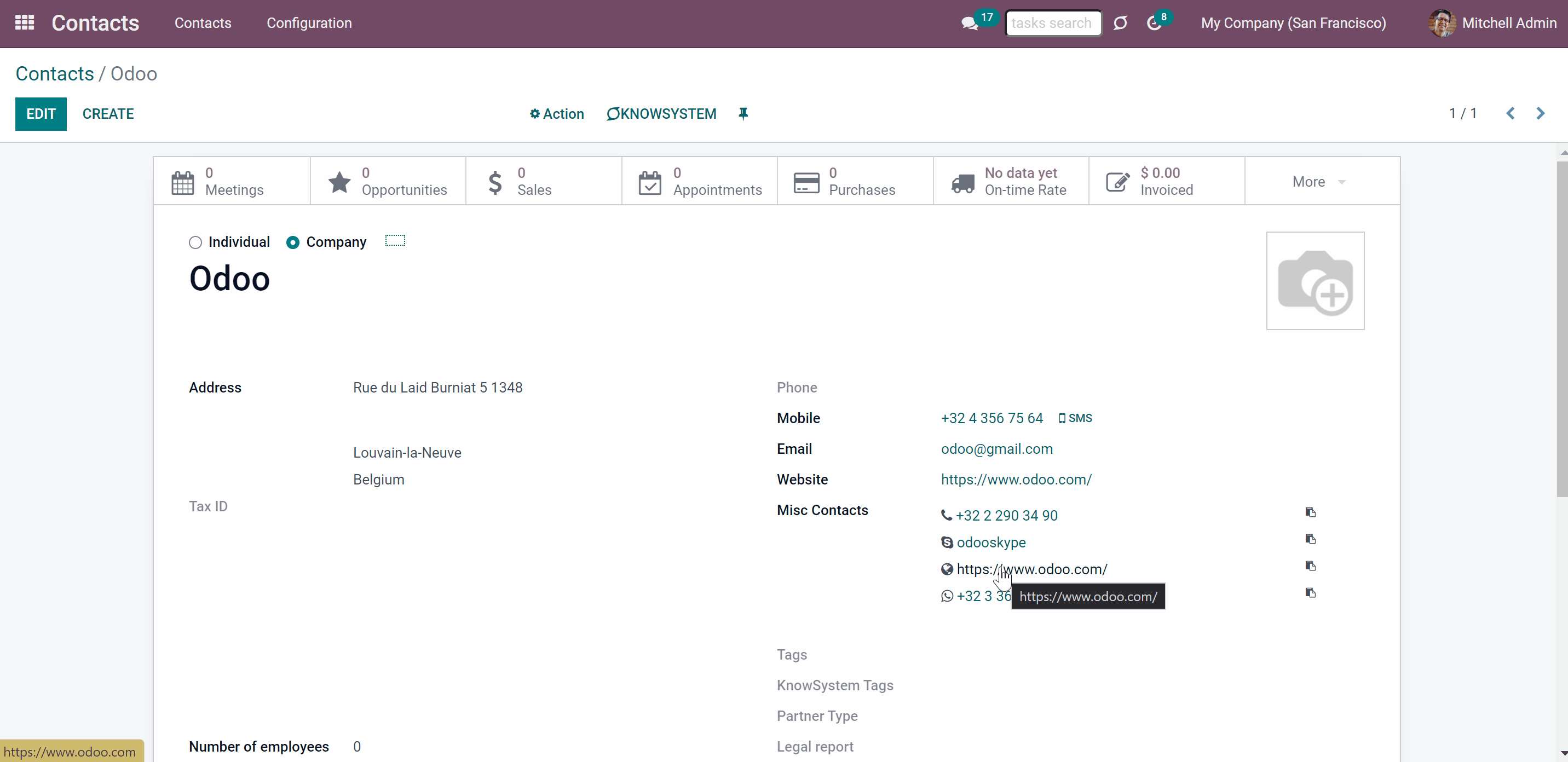1568x762 pixels.
Task: Click the +32 2 290 34 90 phone link
Action: click(1007, 516)
